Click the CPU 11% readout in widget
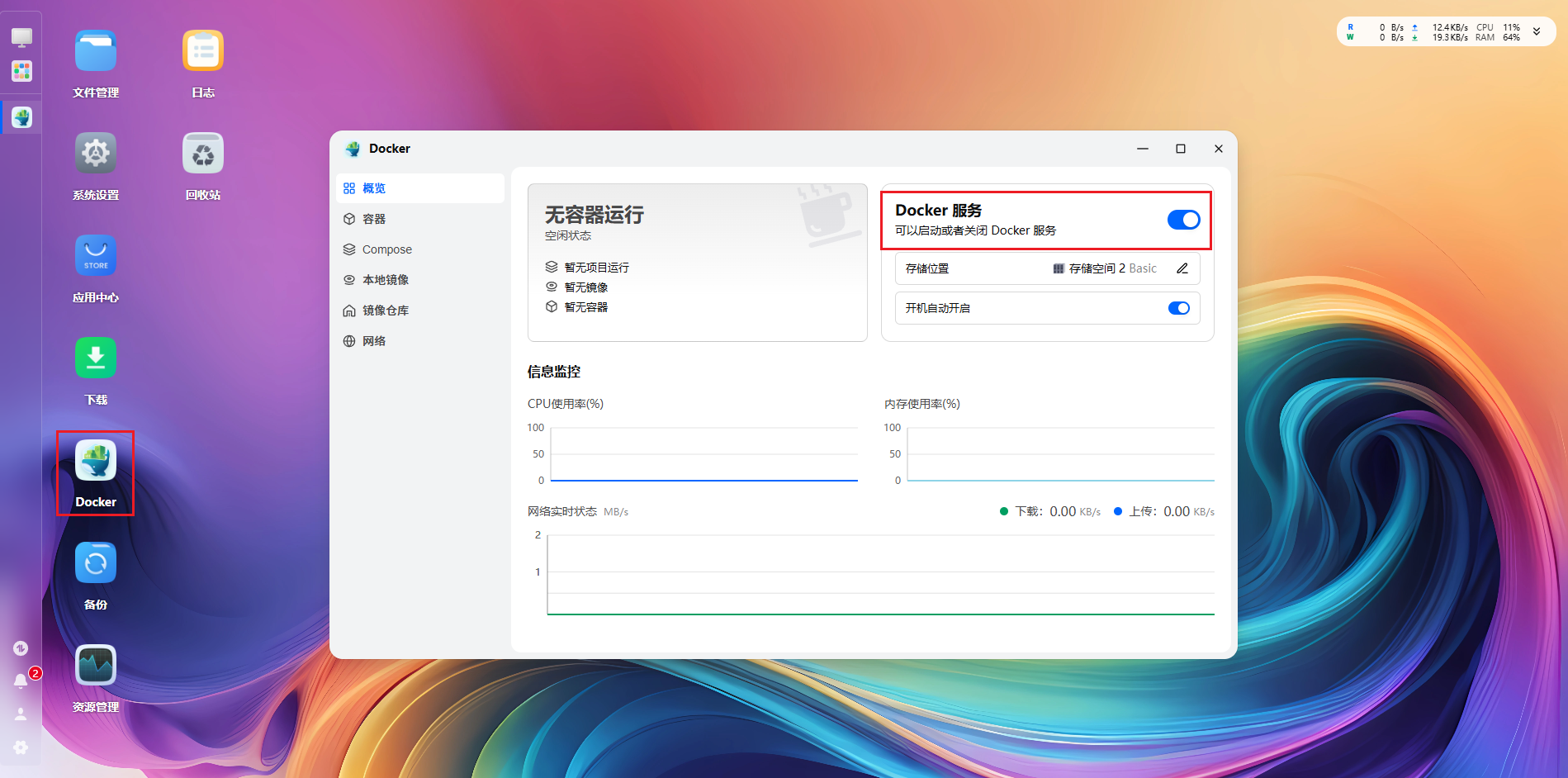This screenshot has height=778, width=1568. [1499, 27]
